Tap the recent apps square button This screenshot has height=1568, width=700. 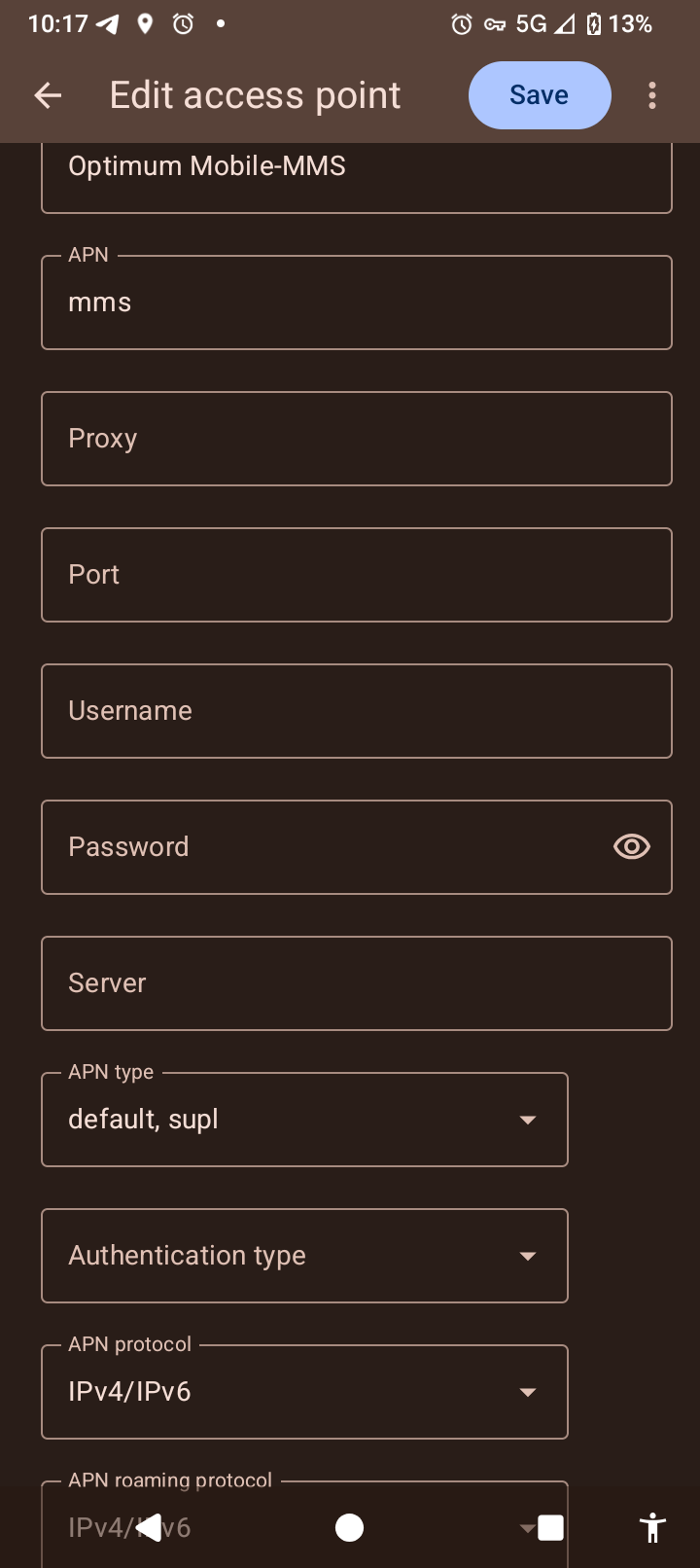(550, 1528)
